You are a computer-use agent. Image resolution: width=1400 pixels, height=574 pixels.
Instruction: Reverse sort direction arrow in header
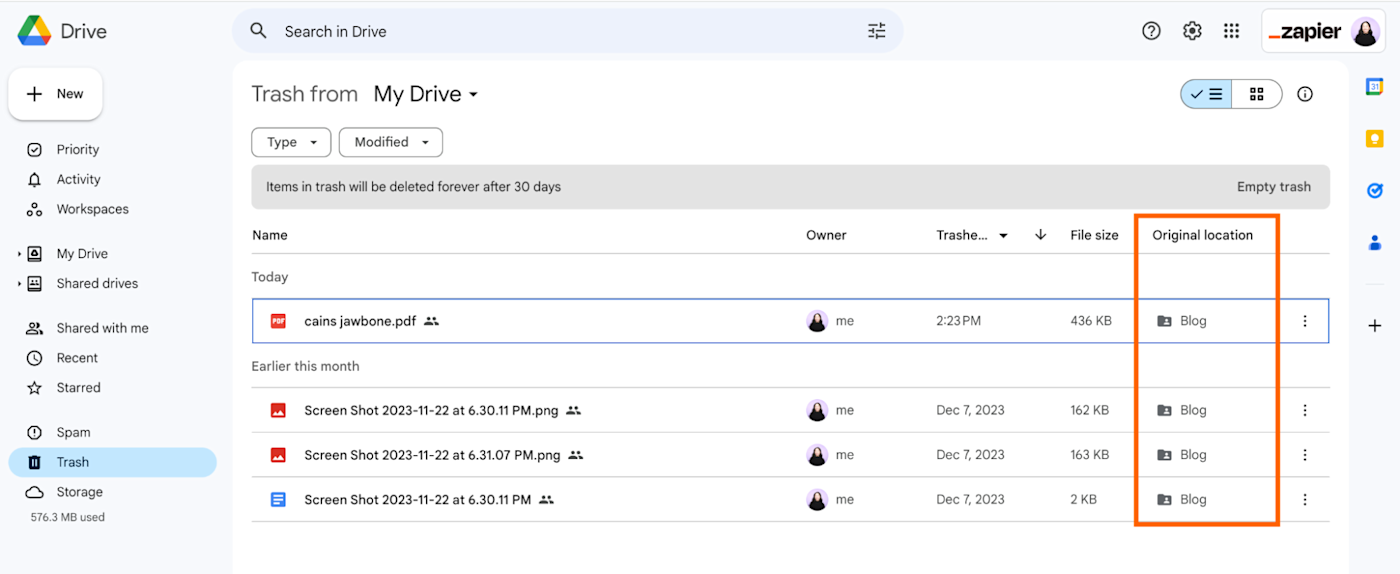click(1041, 235)
